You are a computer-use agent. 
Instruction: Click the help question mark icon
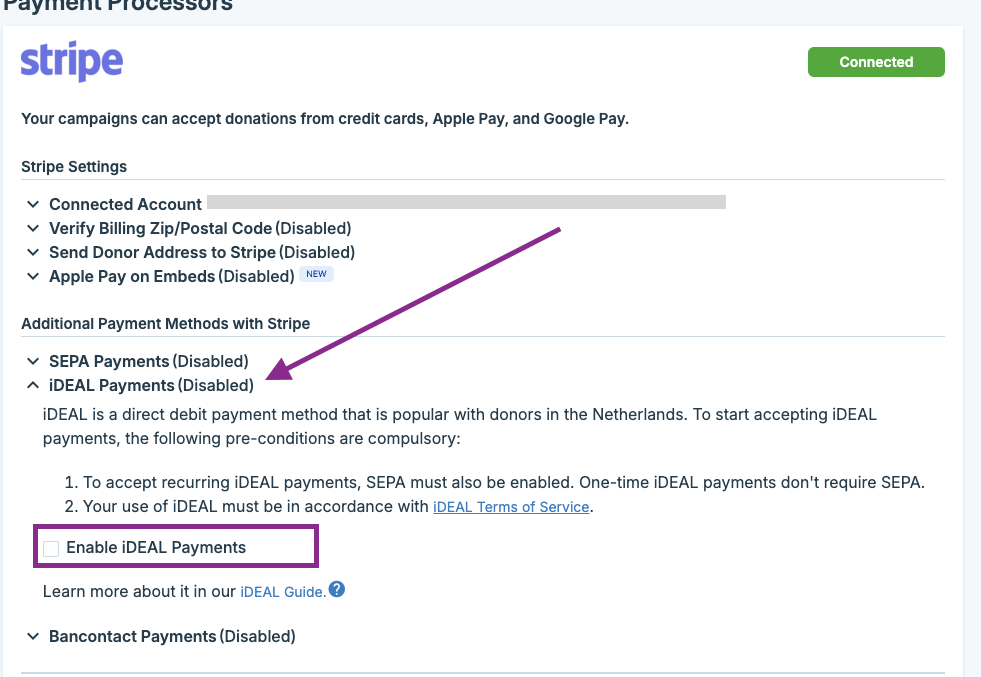pos(337,590)
